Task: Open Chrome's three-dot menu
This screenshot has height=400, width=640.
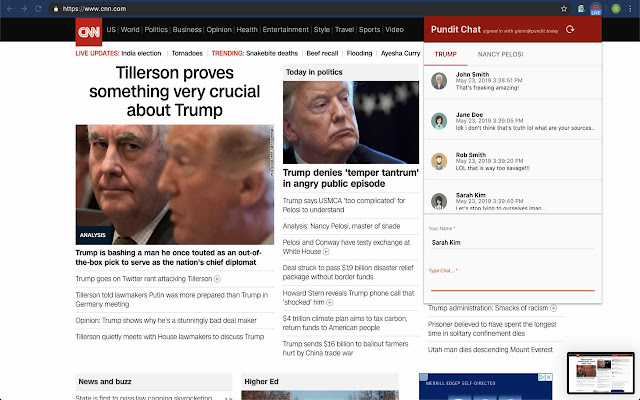Action: coord(630,9)
